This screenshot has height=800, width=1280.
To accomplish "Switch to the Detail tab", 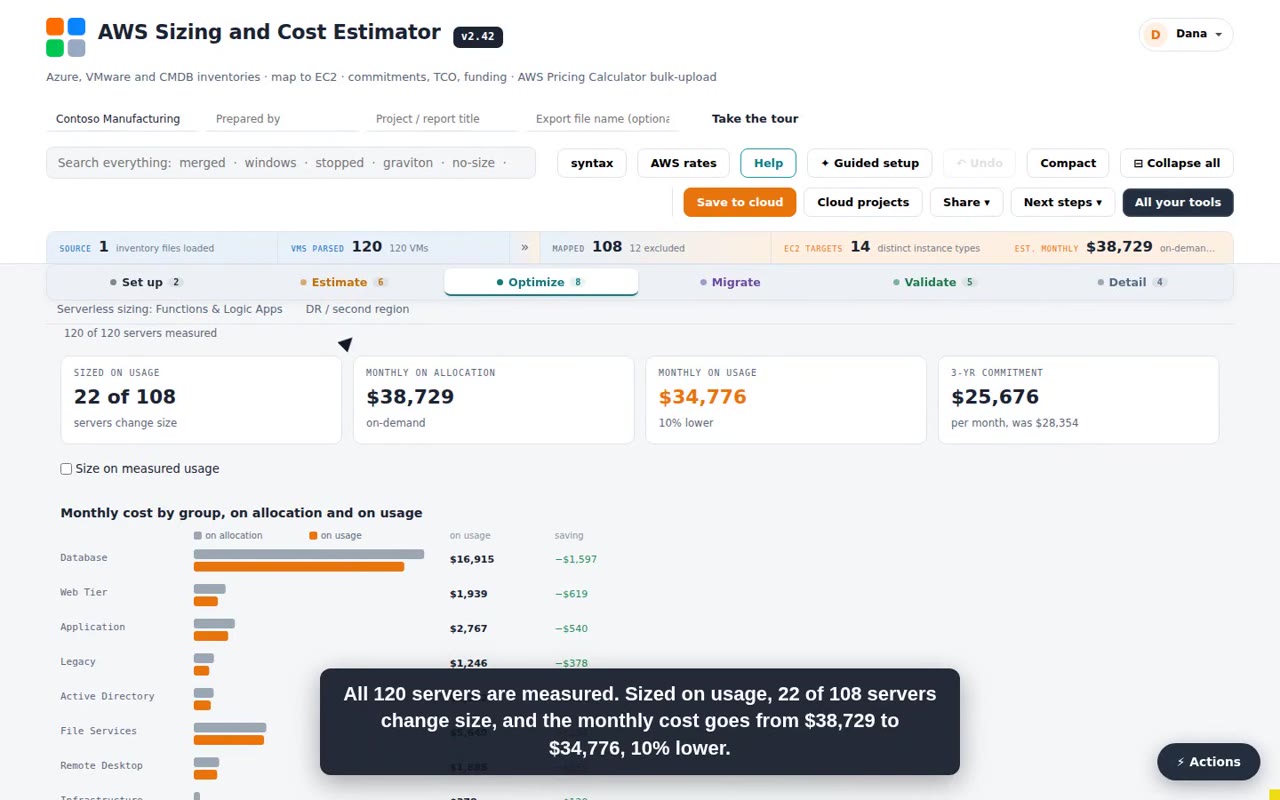I will [1132, 282].
